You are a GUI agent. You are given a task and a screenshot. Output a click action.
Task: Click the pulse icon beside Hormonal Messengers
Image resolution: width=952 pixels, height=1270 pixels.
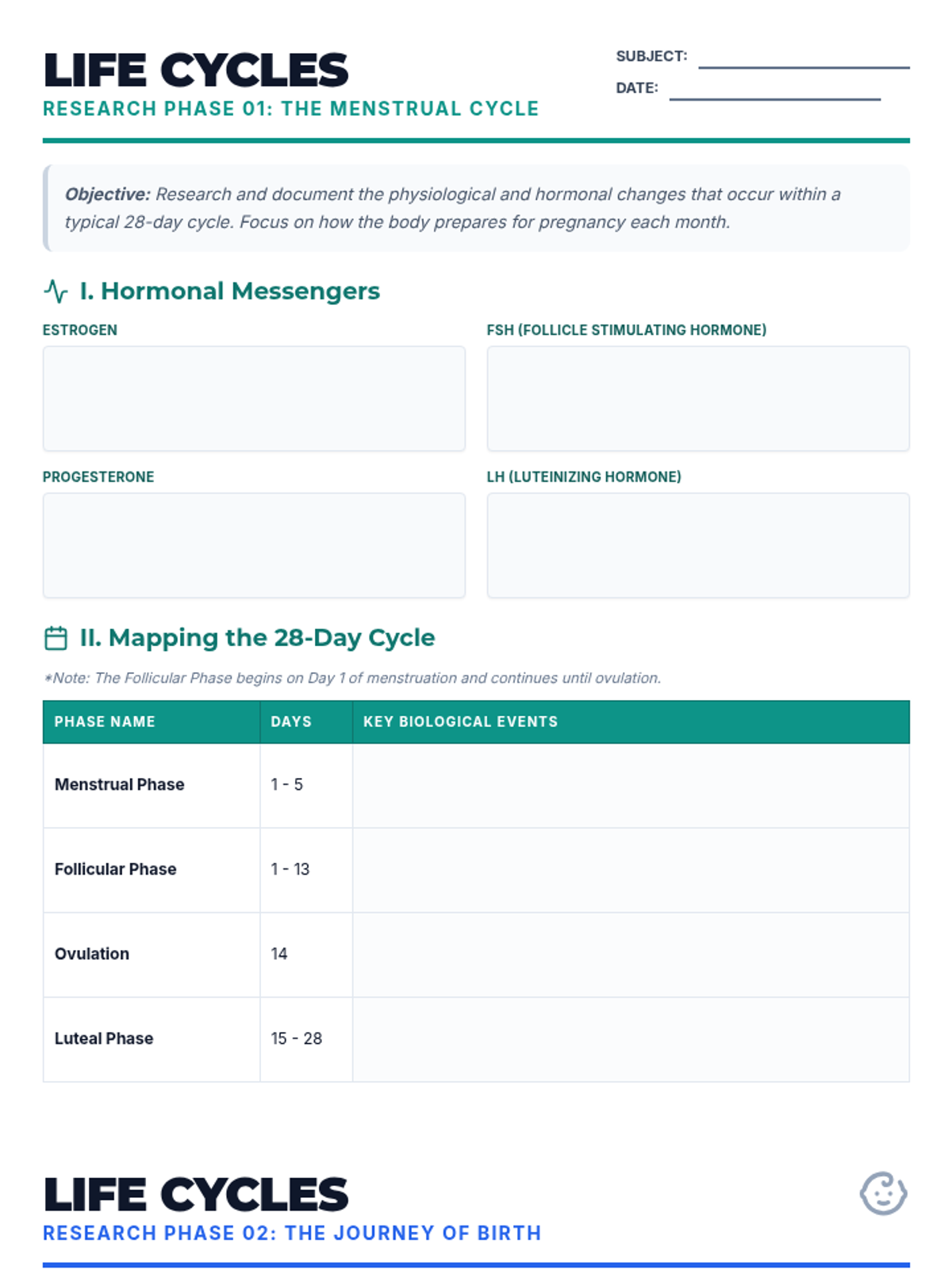(x=56, y=291)
